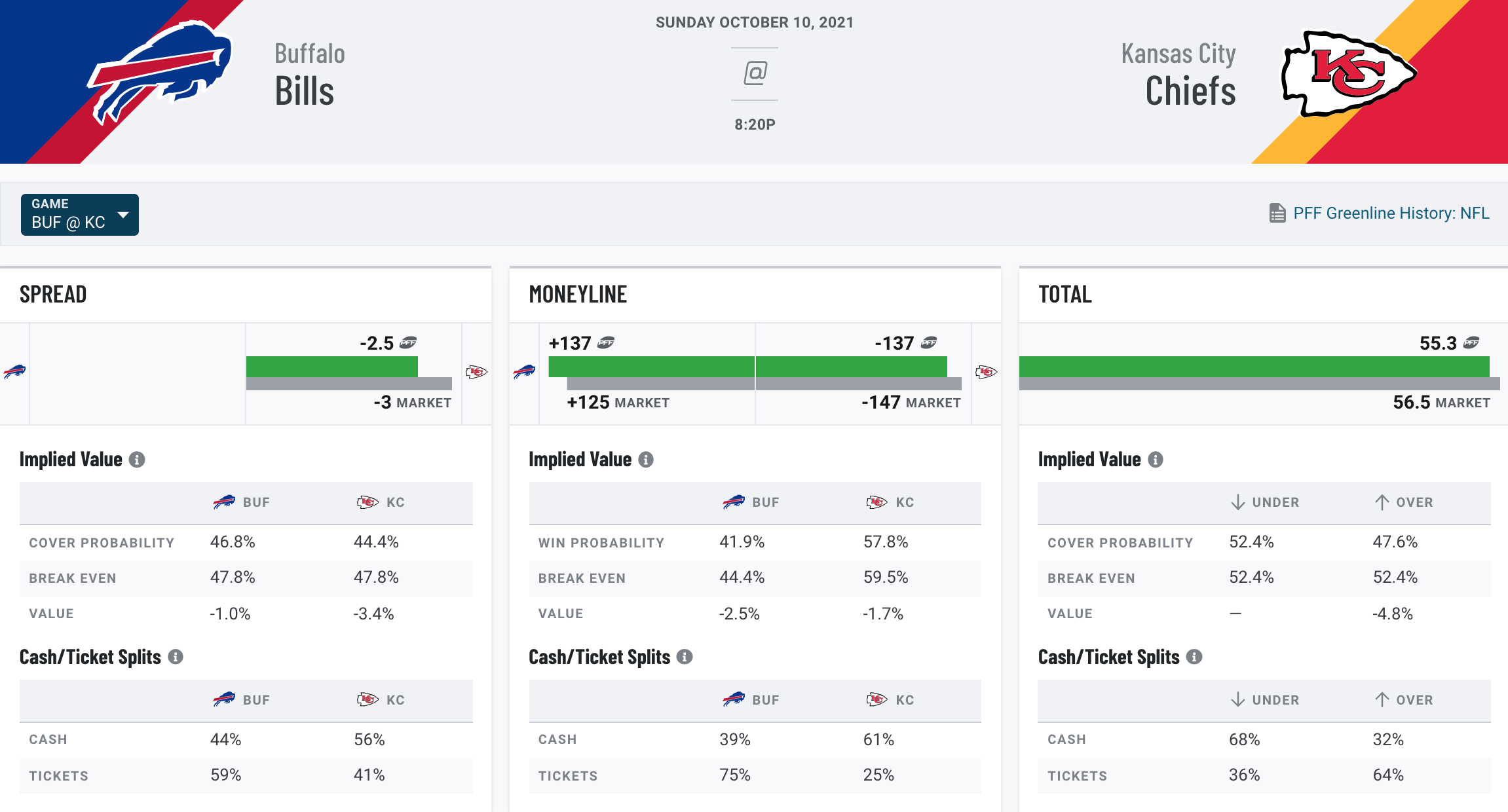Click the green Buffalo moneyline bar

[651, 367]
